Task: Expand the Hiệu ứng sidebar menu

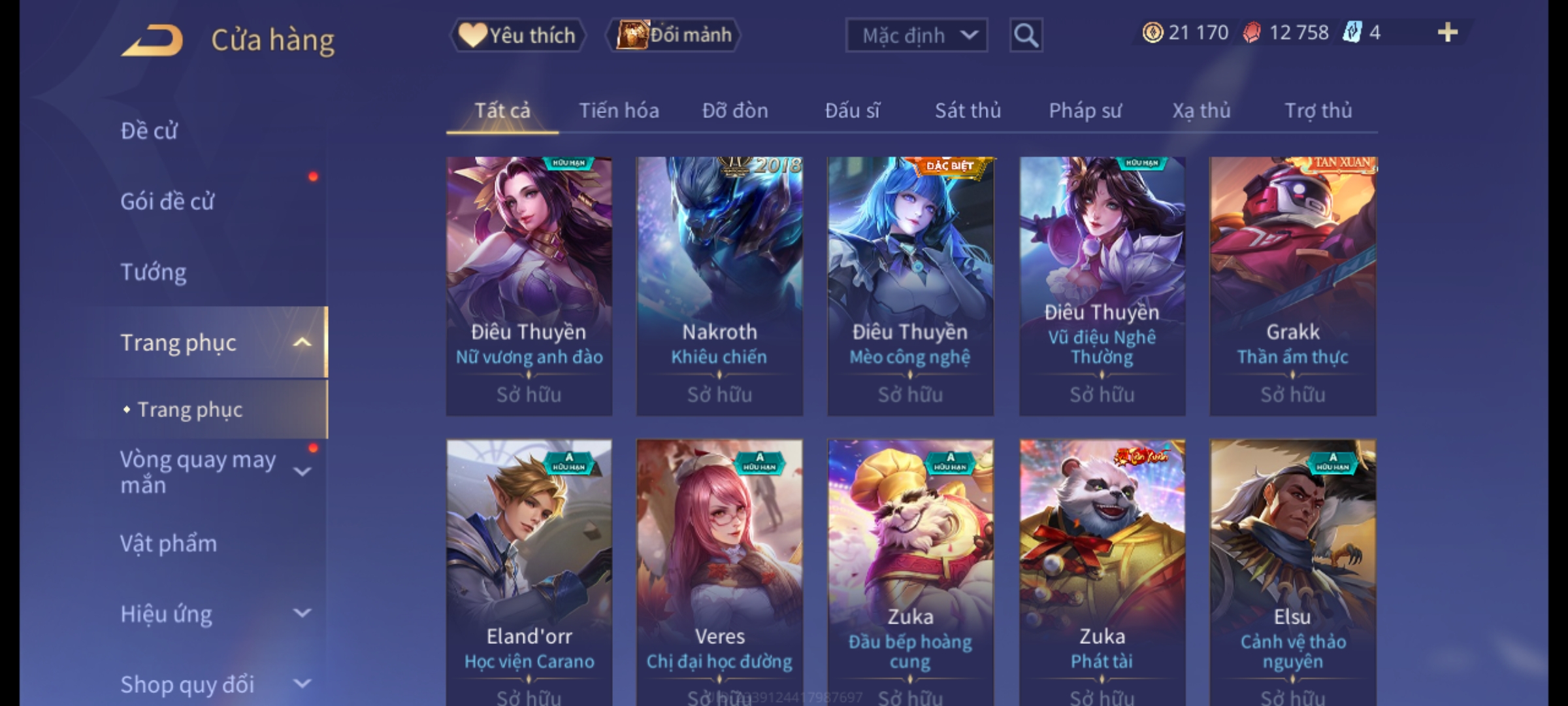Action: pyautogui.click(x=302, y=613)
